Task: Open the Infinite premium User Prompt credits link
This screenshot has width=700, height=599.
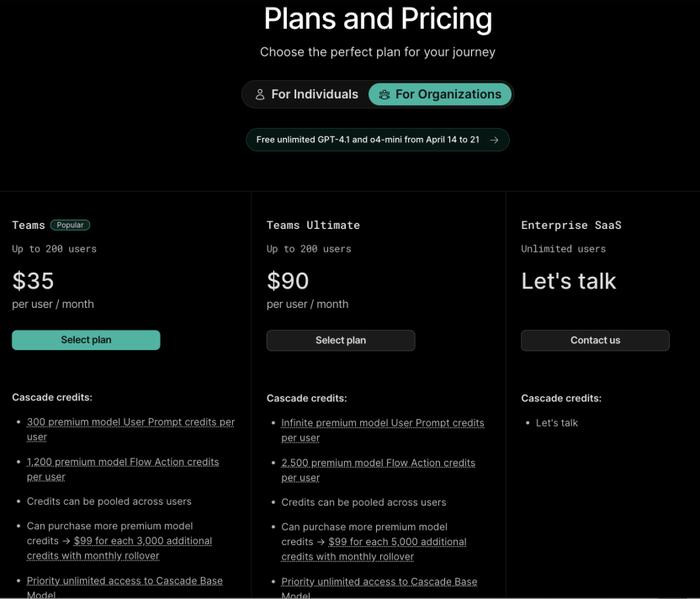Action: pyautogui.click(x=383, y=430)
